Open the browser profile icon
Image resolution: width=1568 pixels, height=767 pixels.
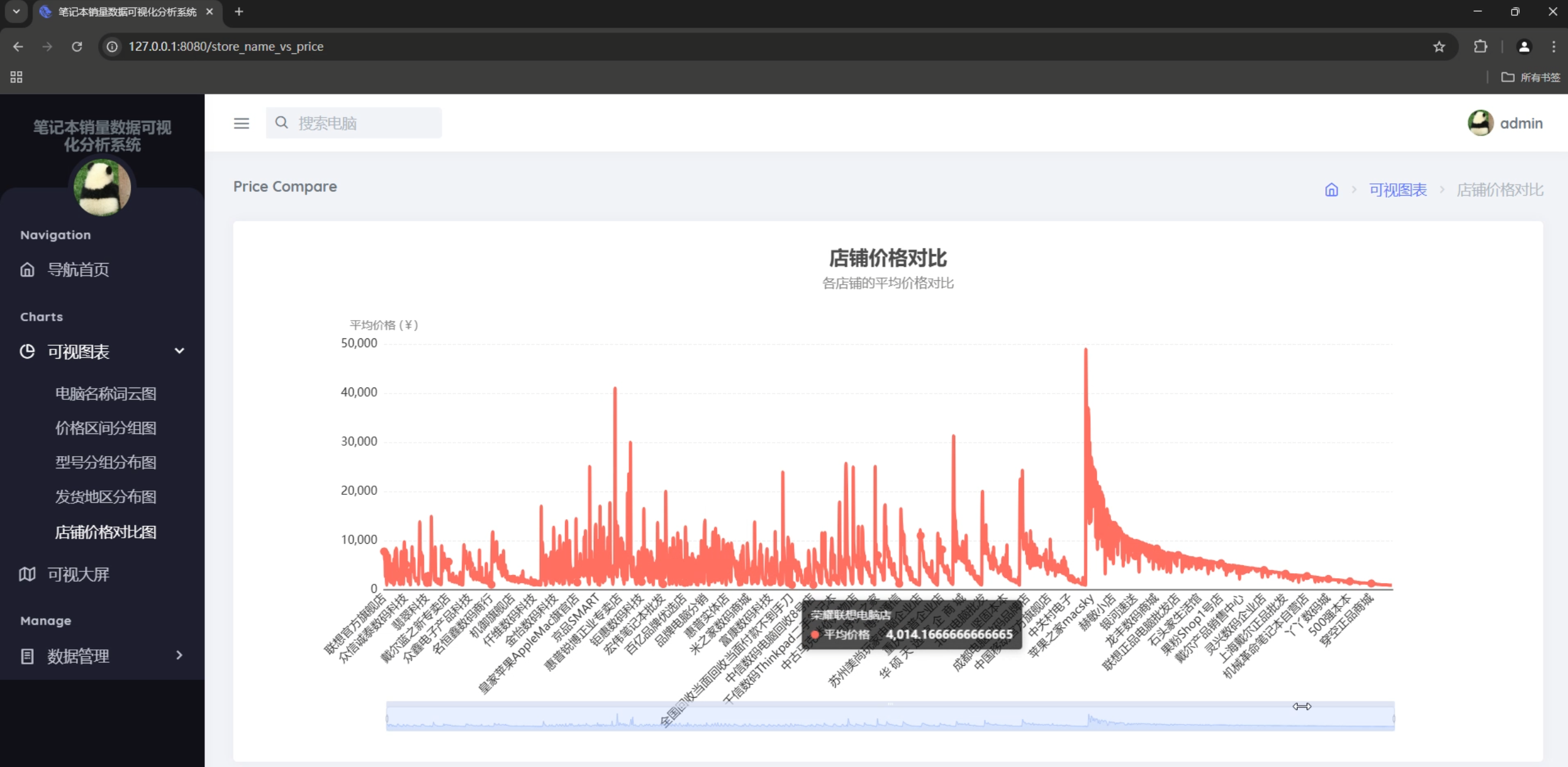(x=1524, y=47)
